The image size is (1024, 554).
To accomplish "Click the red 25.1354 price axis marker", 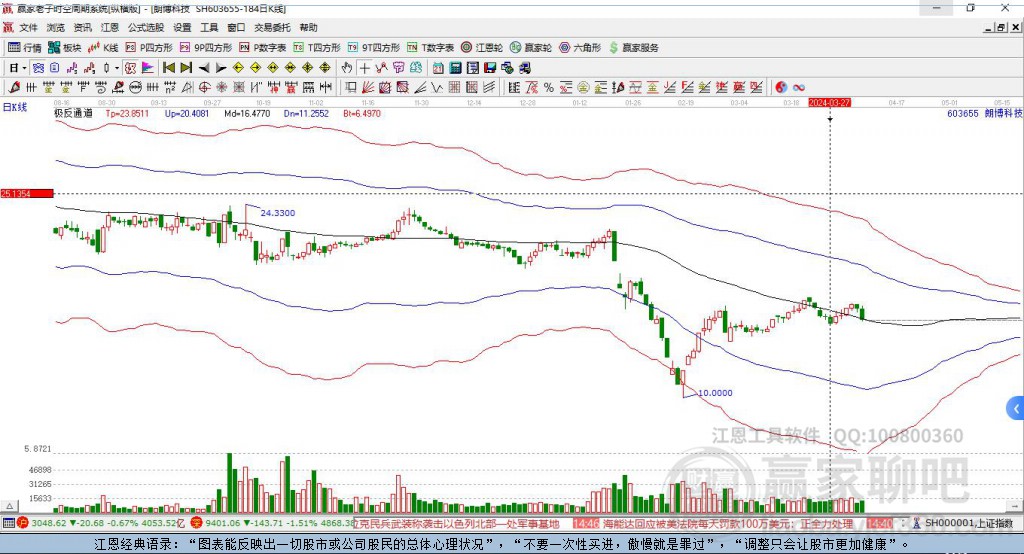I will [x=27, y=193].
